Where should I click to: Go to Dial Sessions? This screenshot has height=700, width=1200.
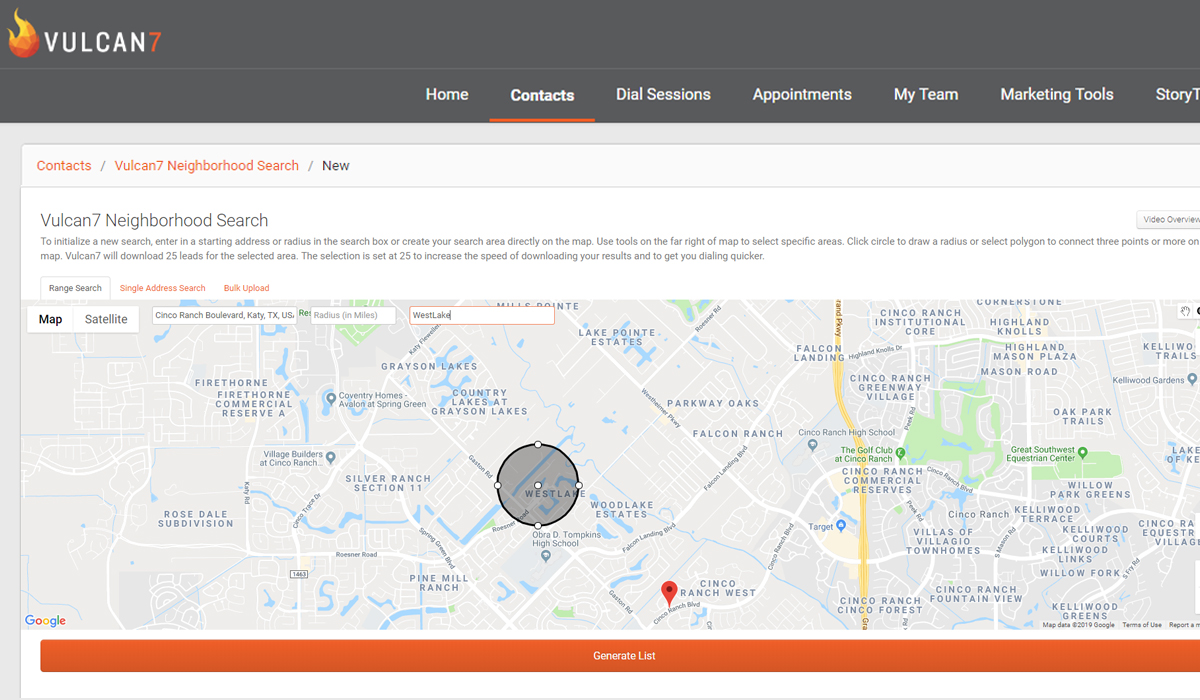click(x=663, y=95)
